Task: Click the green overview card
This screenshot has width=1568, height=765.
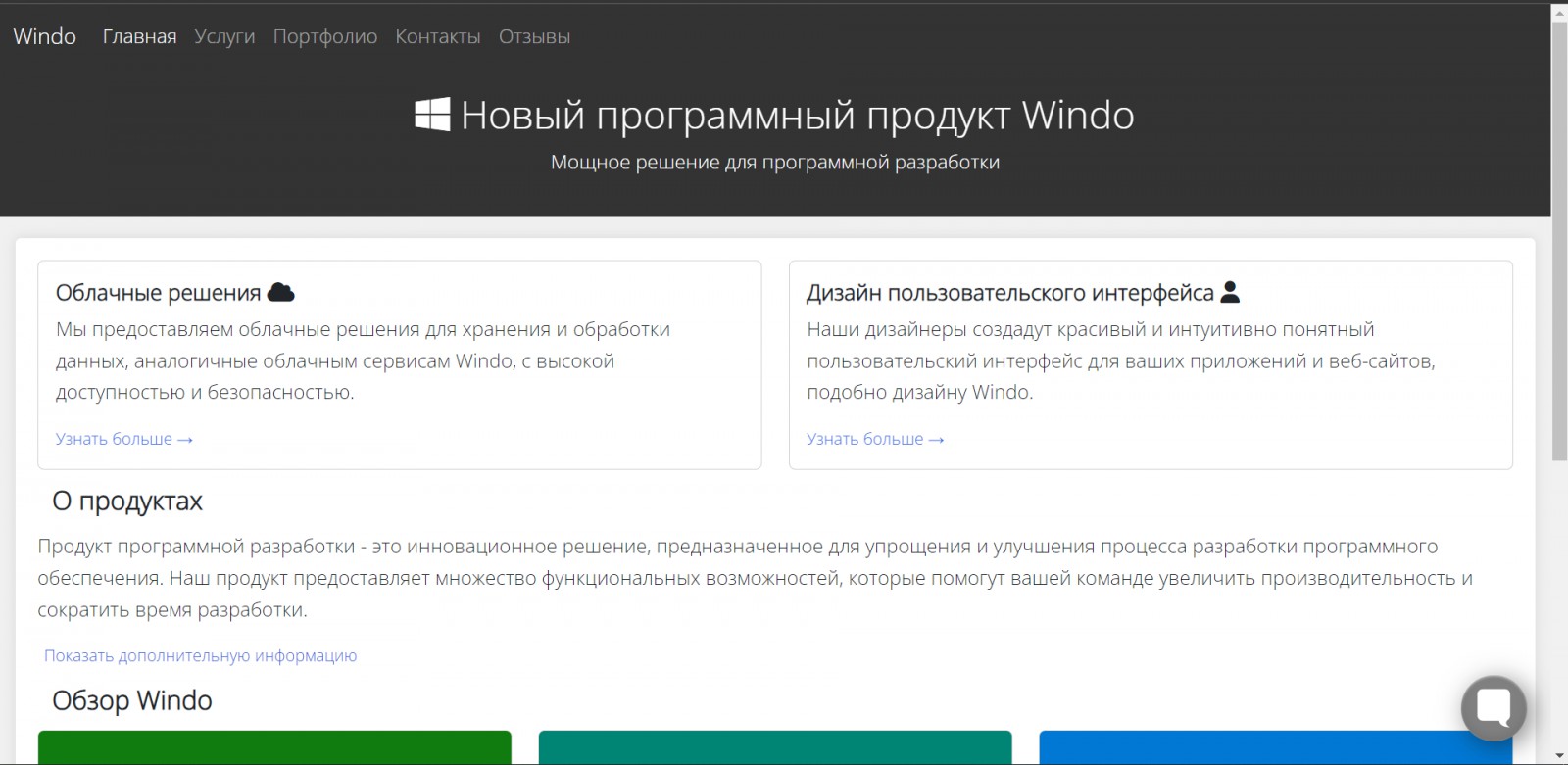Action: [274, 747]
